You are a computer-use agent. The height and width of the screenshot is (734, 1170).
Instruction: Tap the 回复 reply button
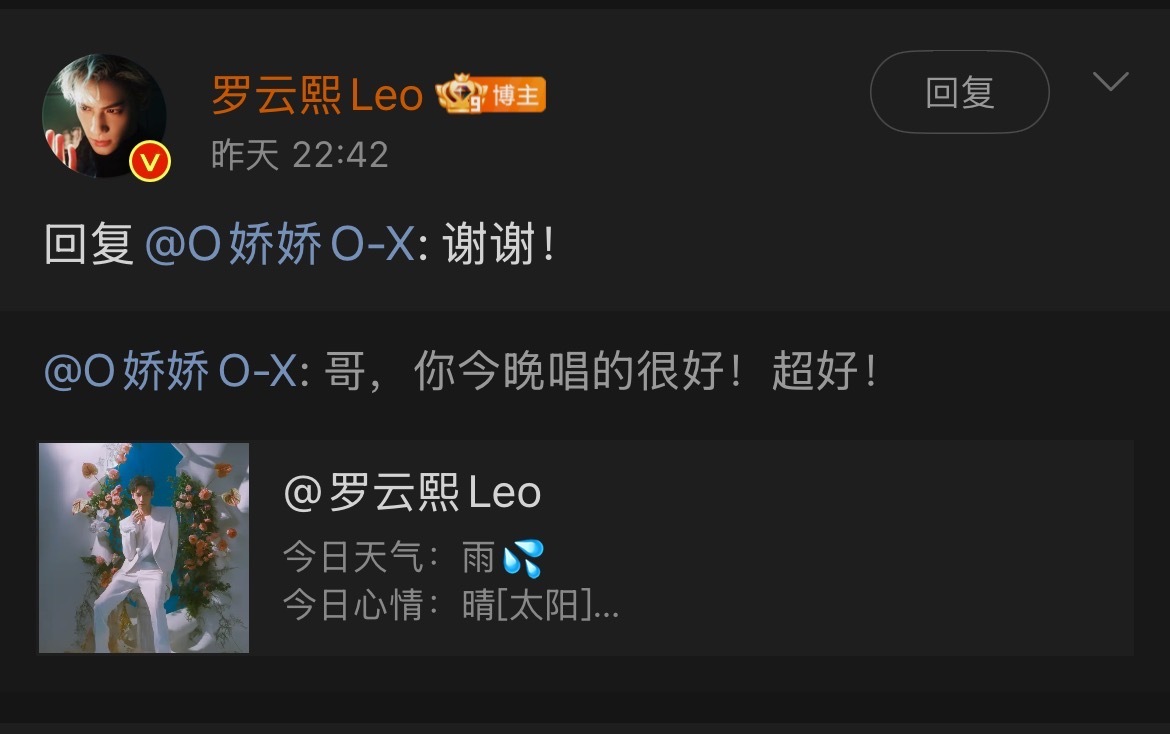[x=960, y=92]
